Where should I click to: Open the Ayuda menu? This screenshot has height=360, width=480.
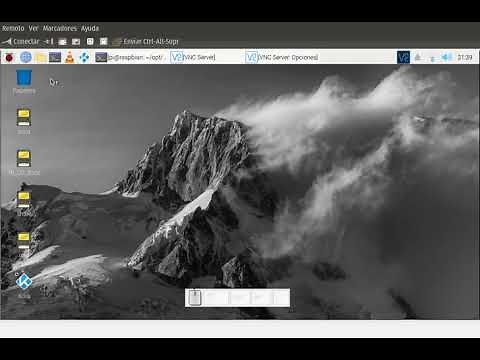click(90, 28)
